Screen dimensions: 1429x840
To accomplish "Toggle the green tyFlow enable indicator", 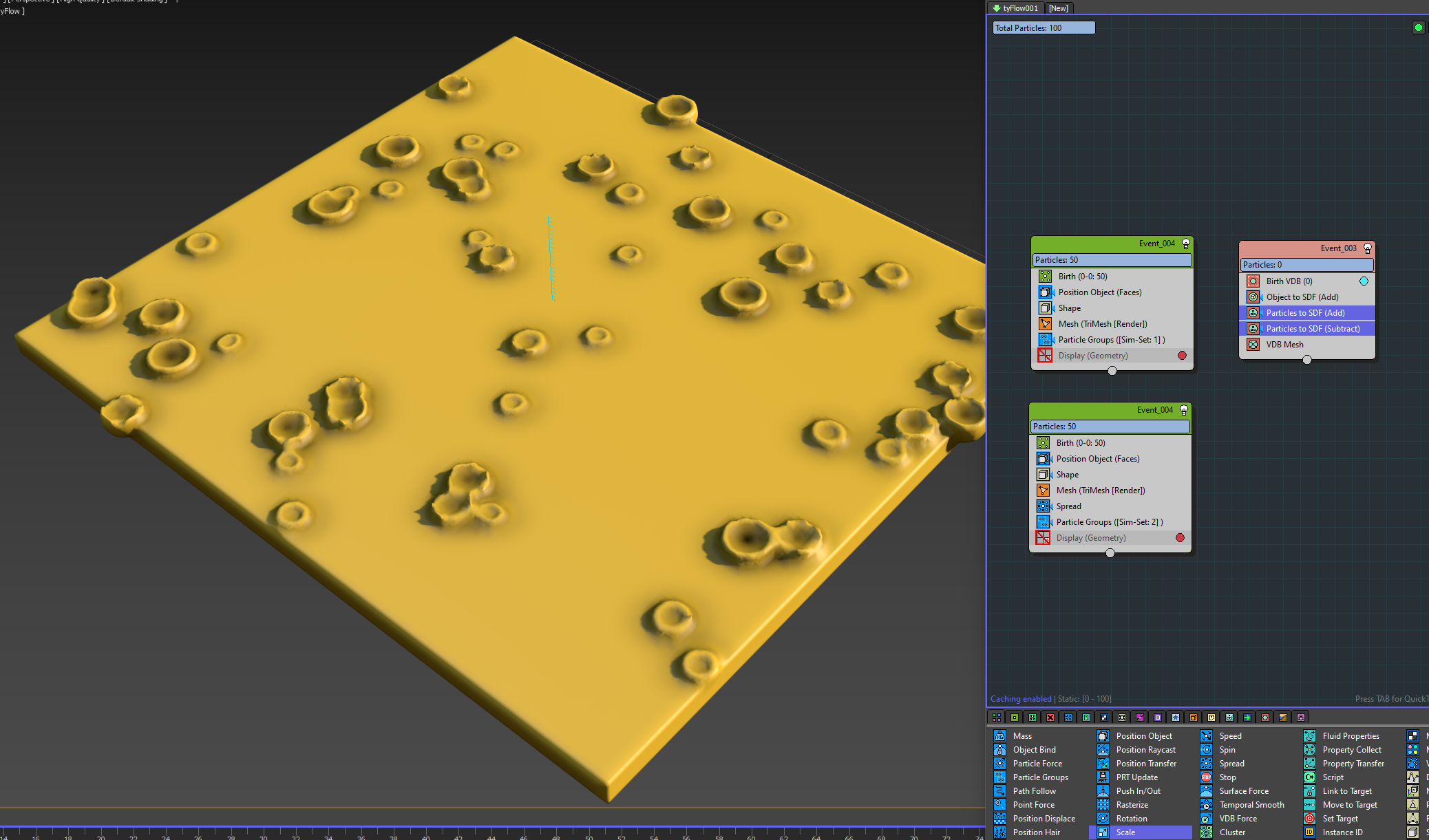I will [1418, 28].
